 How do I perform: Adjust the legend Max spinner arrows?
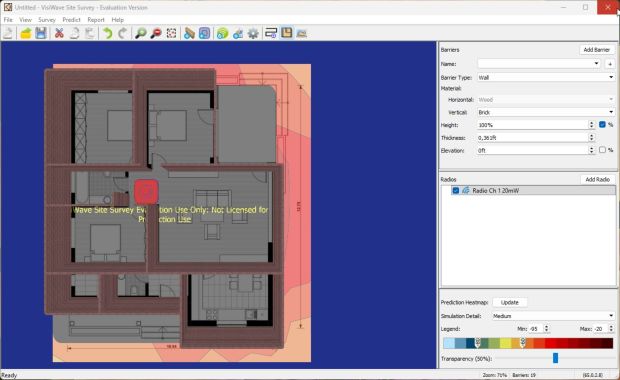pyautogui.click(x=611, y=329)
